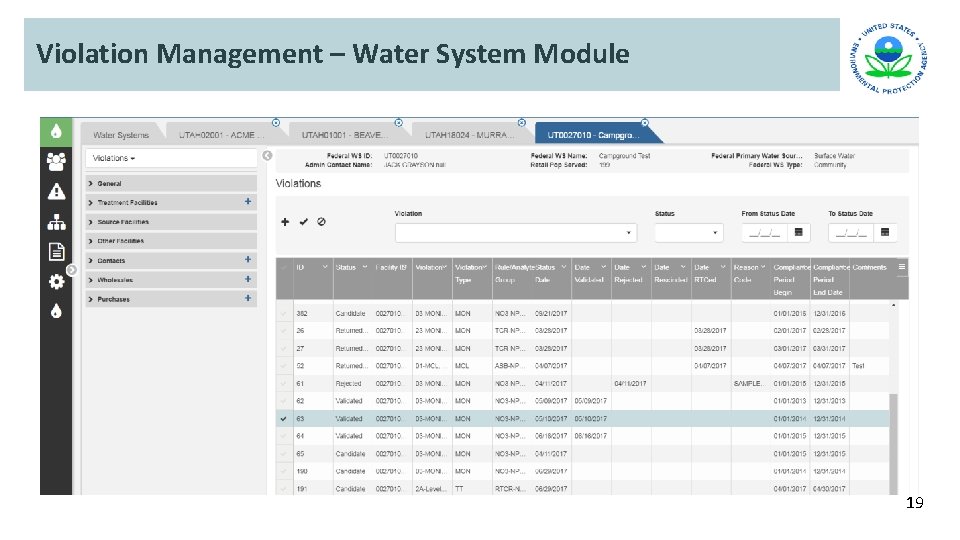Close the UTAH02001 - ACME tab
960x540 pixels.
tap(276, 123)
